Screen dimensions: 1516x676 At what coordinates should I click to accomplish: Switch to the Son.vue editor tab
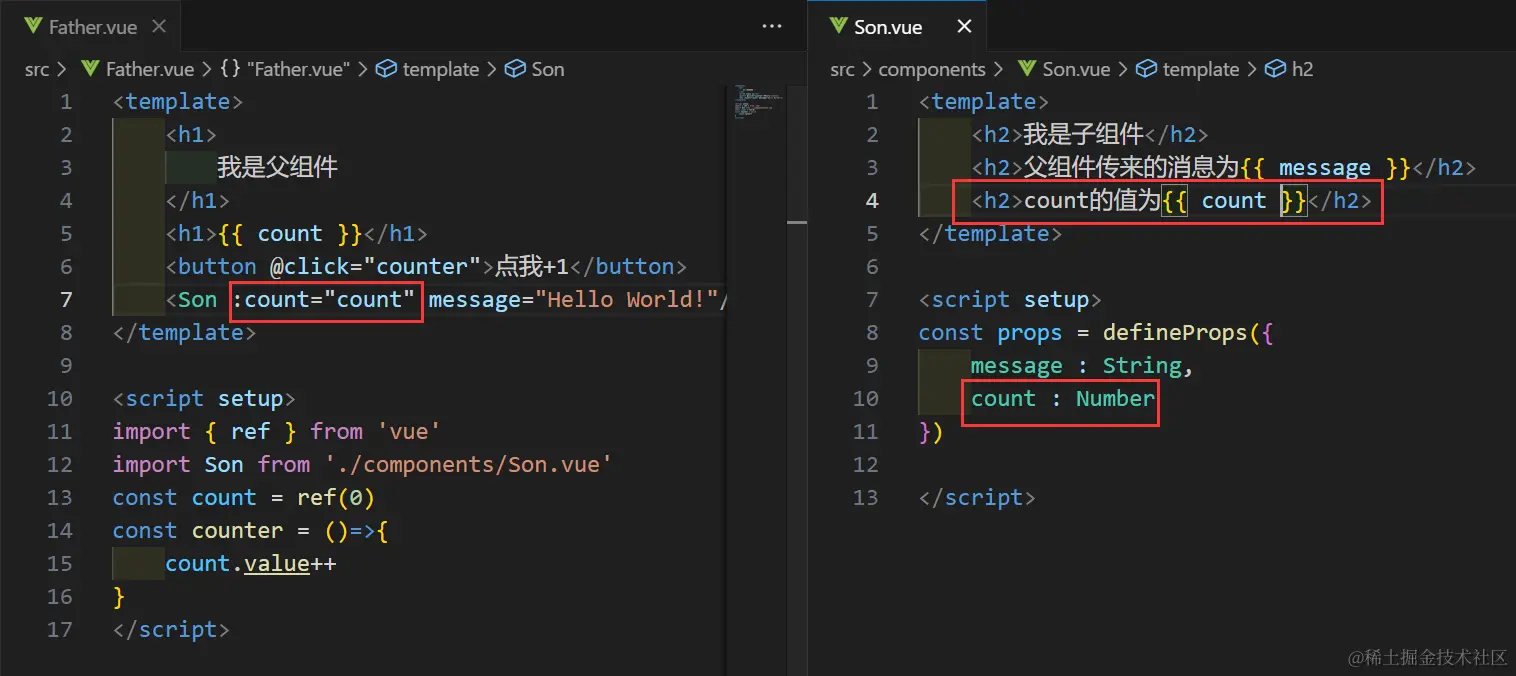pos(895,27)
